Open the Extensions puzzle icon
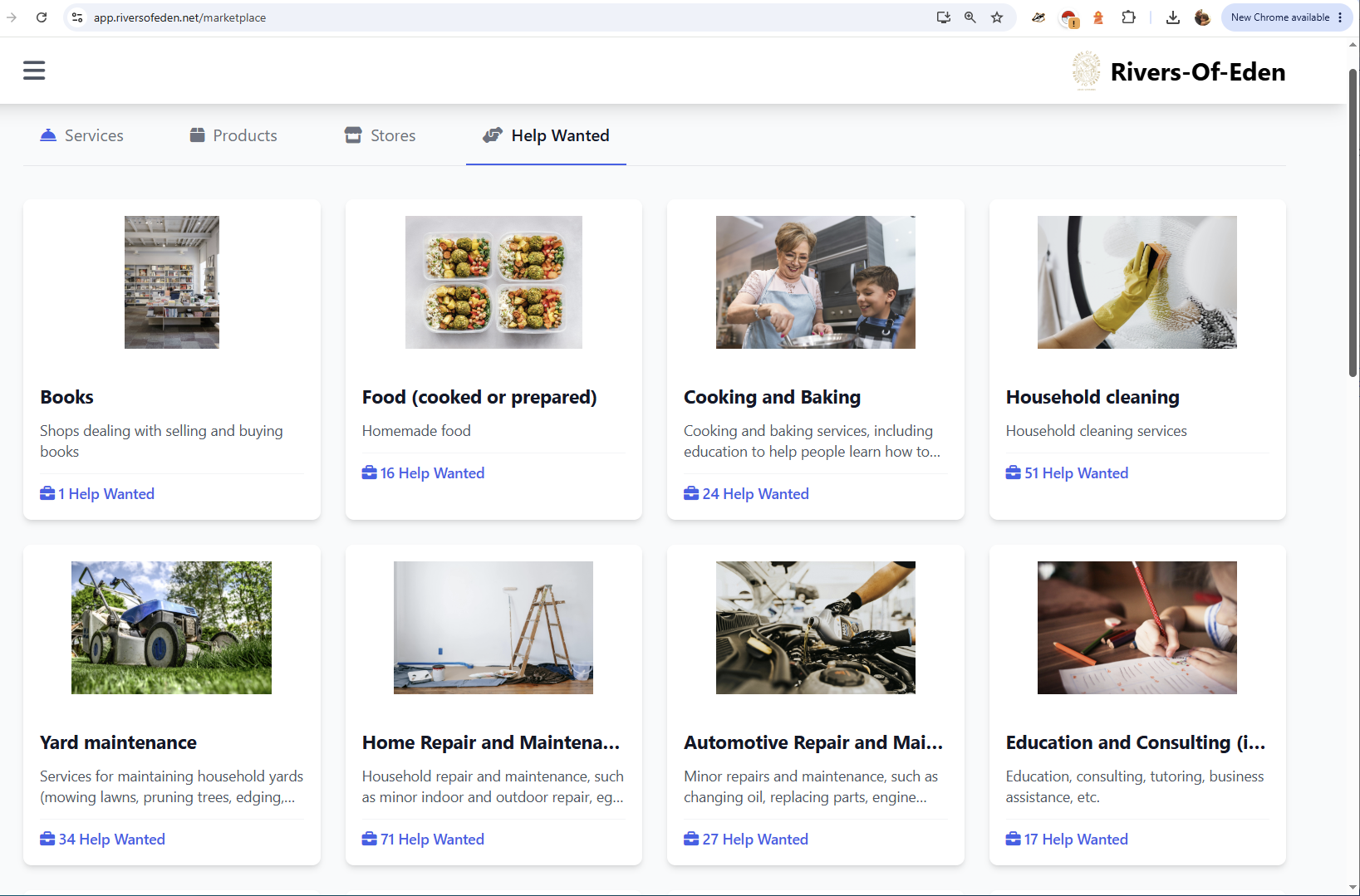Image resolution: width=1360 pixels, height=896 pixels. point(1128,17)
